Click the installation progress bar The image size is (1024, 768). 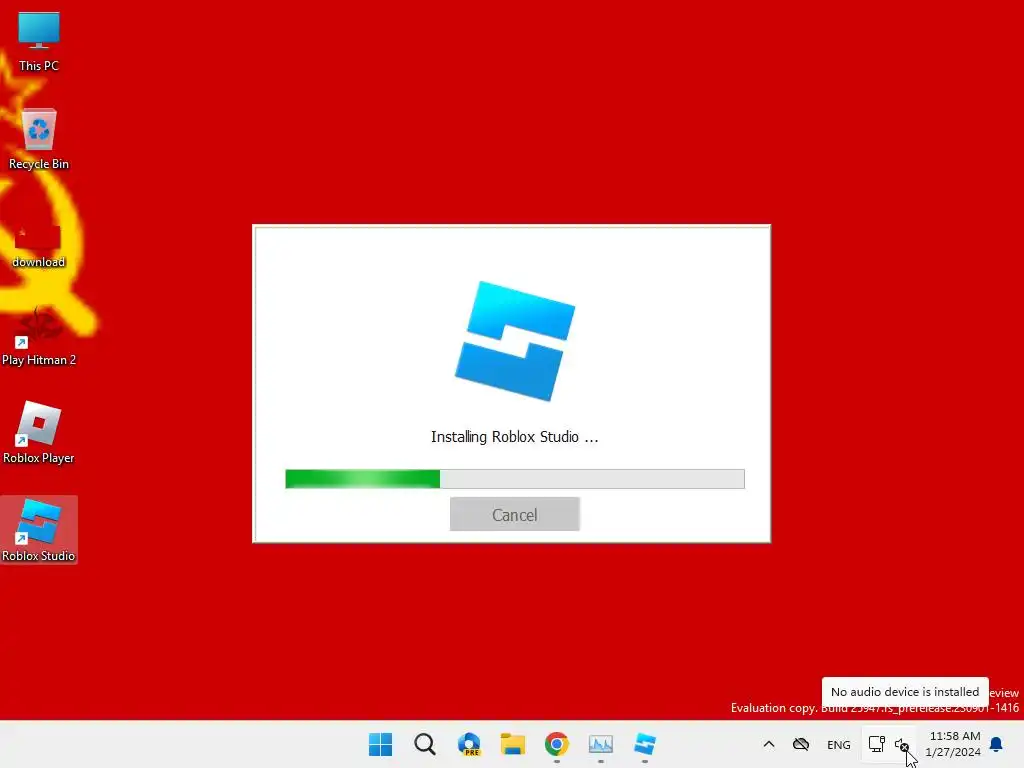click(515, 479)
